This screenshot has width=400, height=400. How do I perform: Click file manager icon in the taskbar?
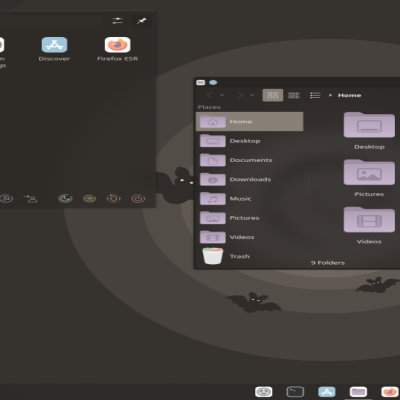pyautogui.click(x=358, y=392)
